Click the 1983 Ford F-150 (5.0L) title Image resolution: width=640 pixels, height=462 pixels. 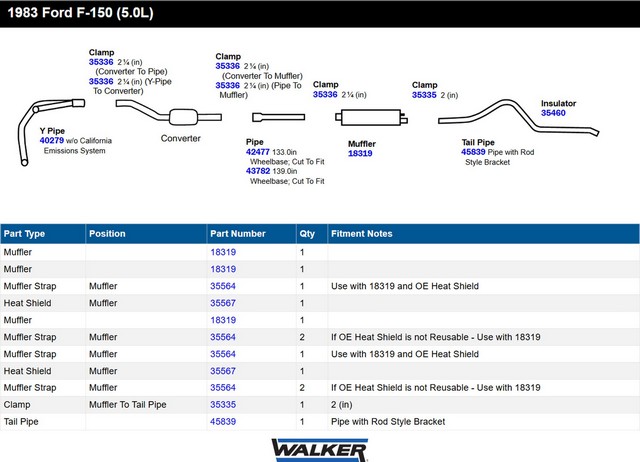pos(80,13)
